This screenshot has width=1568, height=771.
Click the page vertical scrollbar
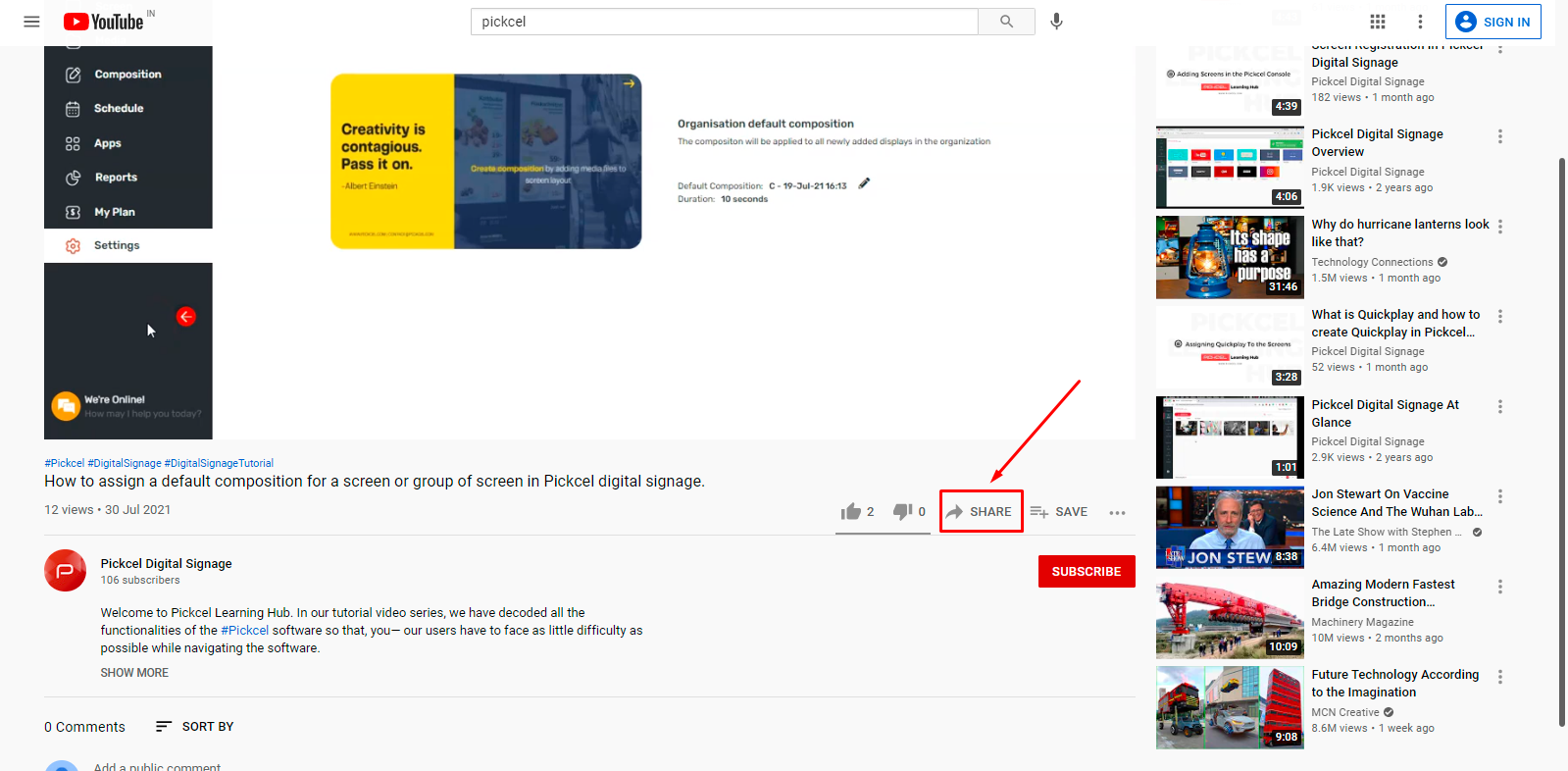pyautogui.click(x=1562, y=441)
